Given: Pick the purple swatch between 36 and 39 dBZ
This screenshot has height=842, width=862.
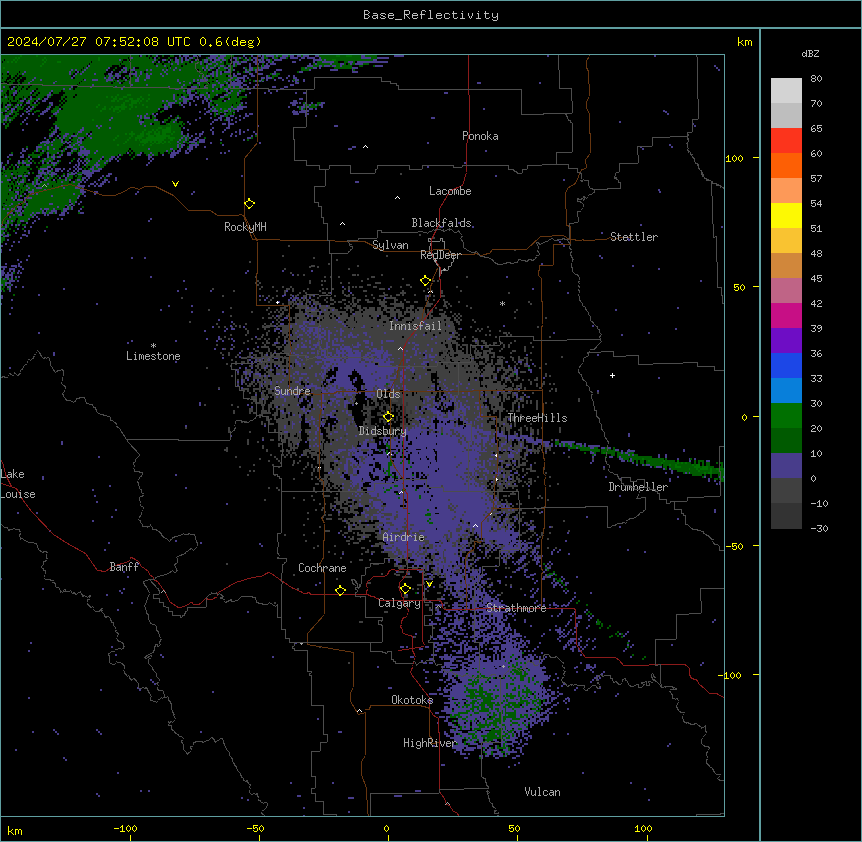Looking at the screenshot, I should tap(786, 341).
